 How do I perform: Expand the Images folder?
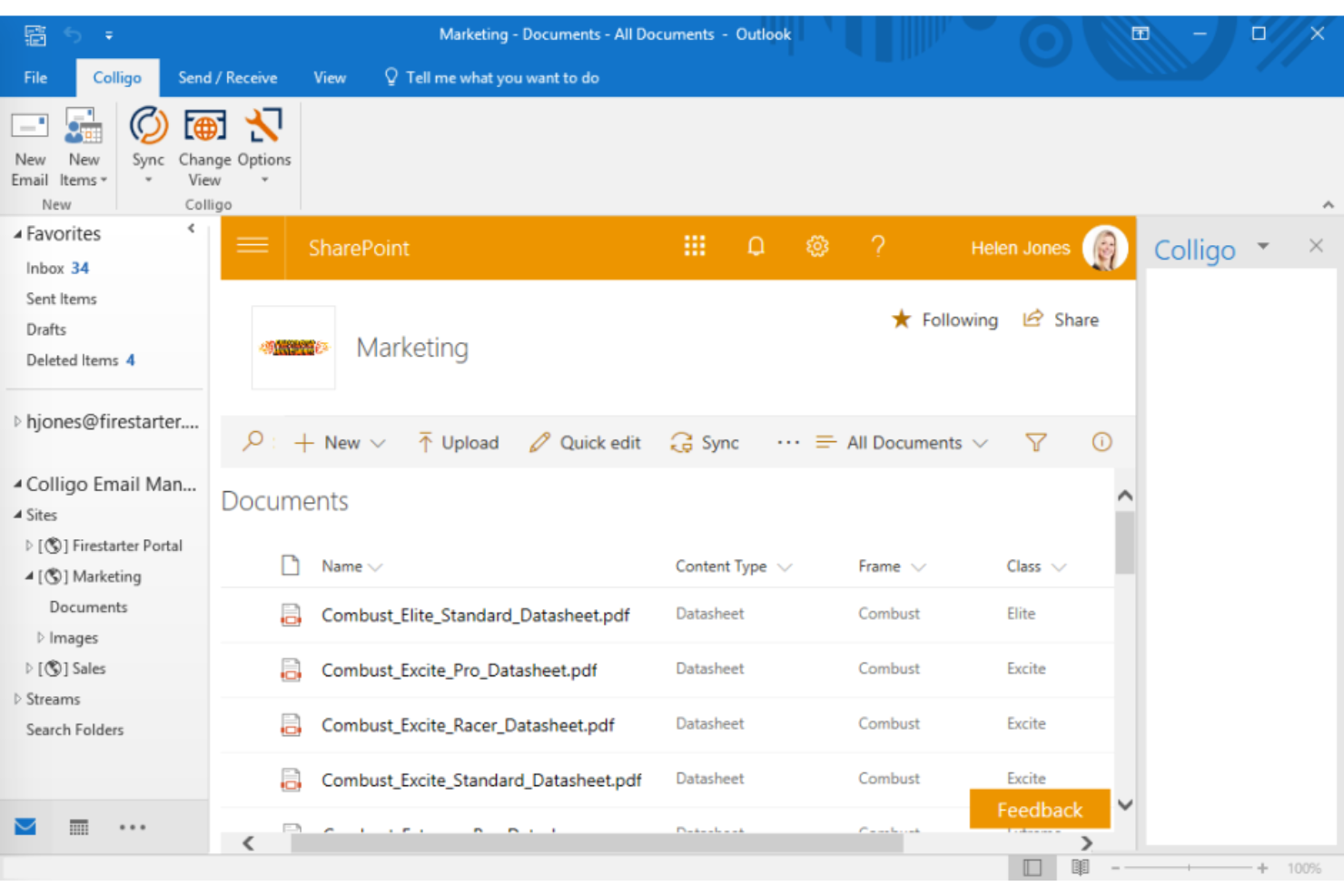click(40, 637)
